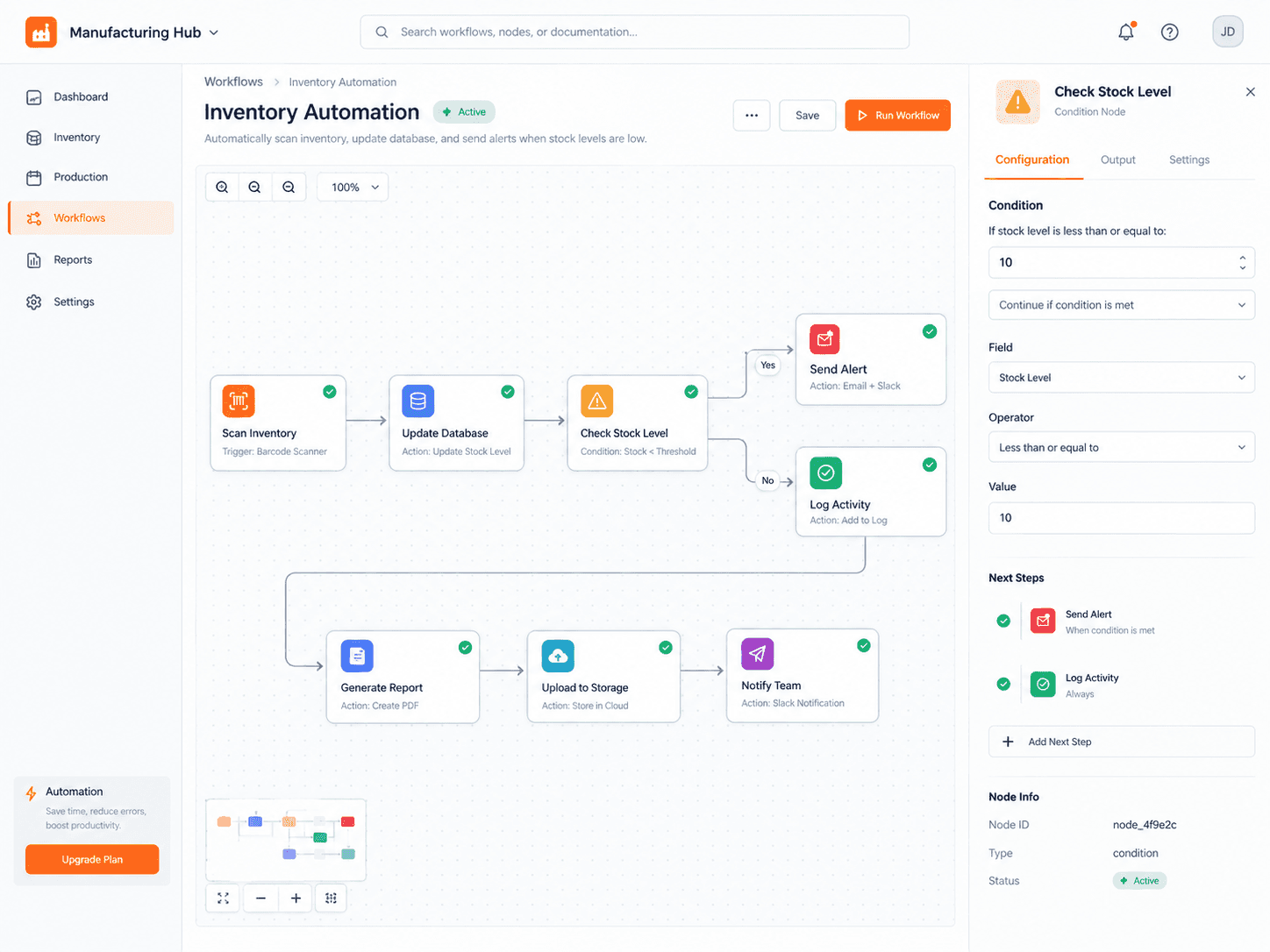Toggle the grid icon below the minimap
Viewport: 1270px width, 952px height.
tap(331, 898)
